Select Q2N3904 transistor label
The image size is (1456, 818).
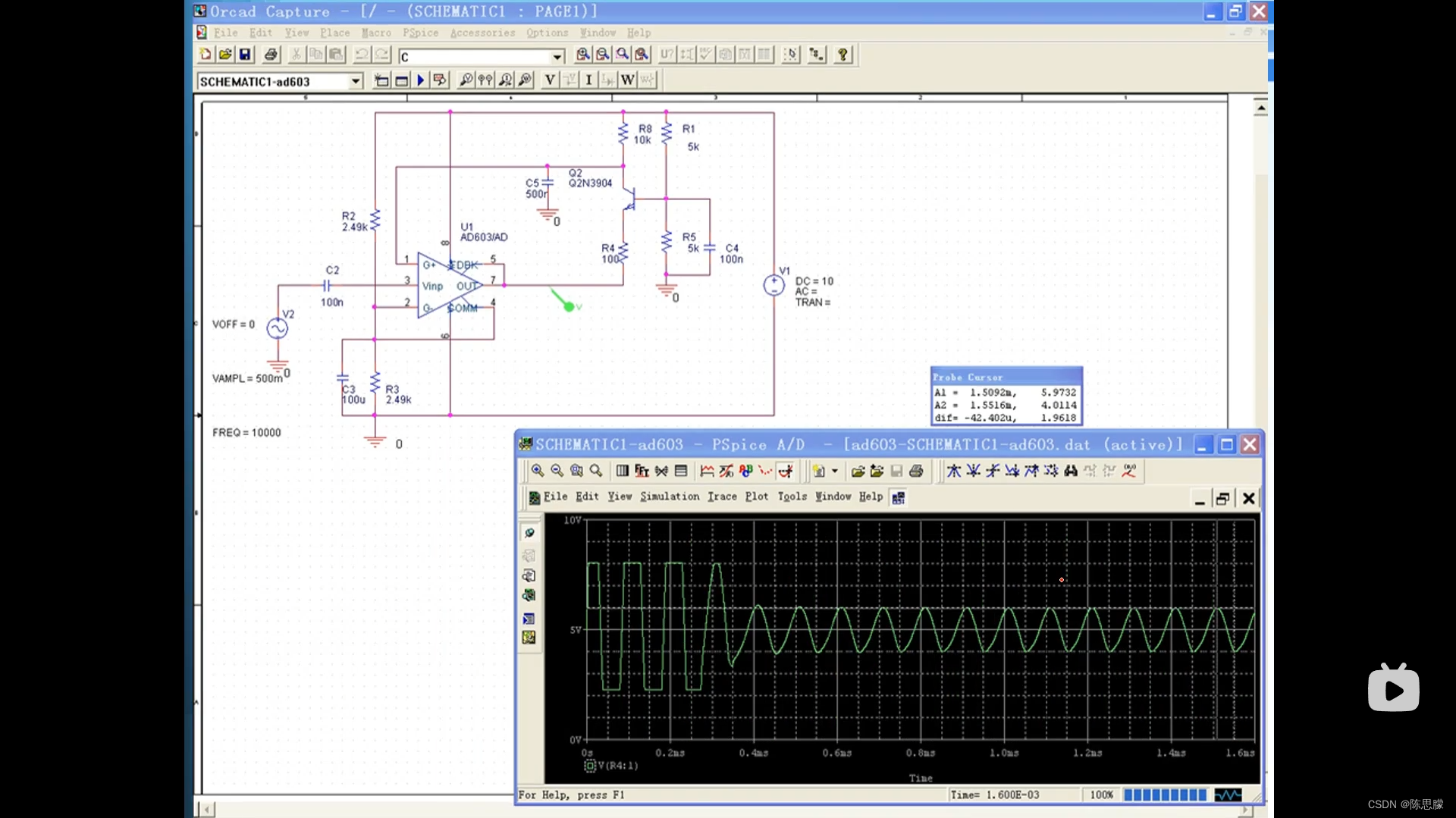tap(590, 183)
